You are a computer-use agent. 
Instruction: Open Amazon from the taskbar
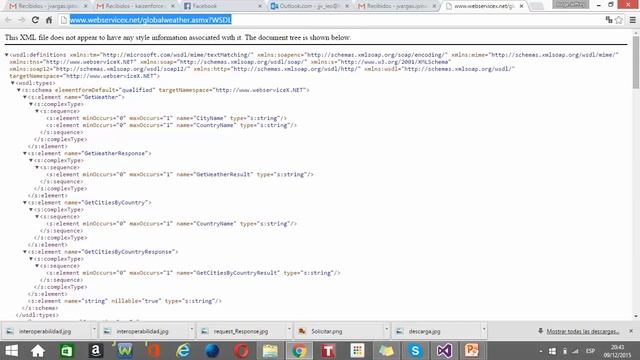[x=96, y=351]
